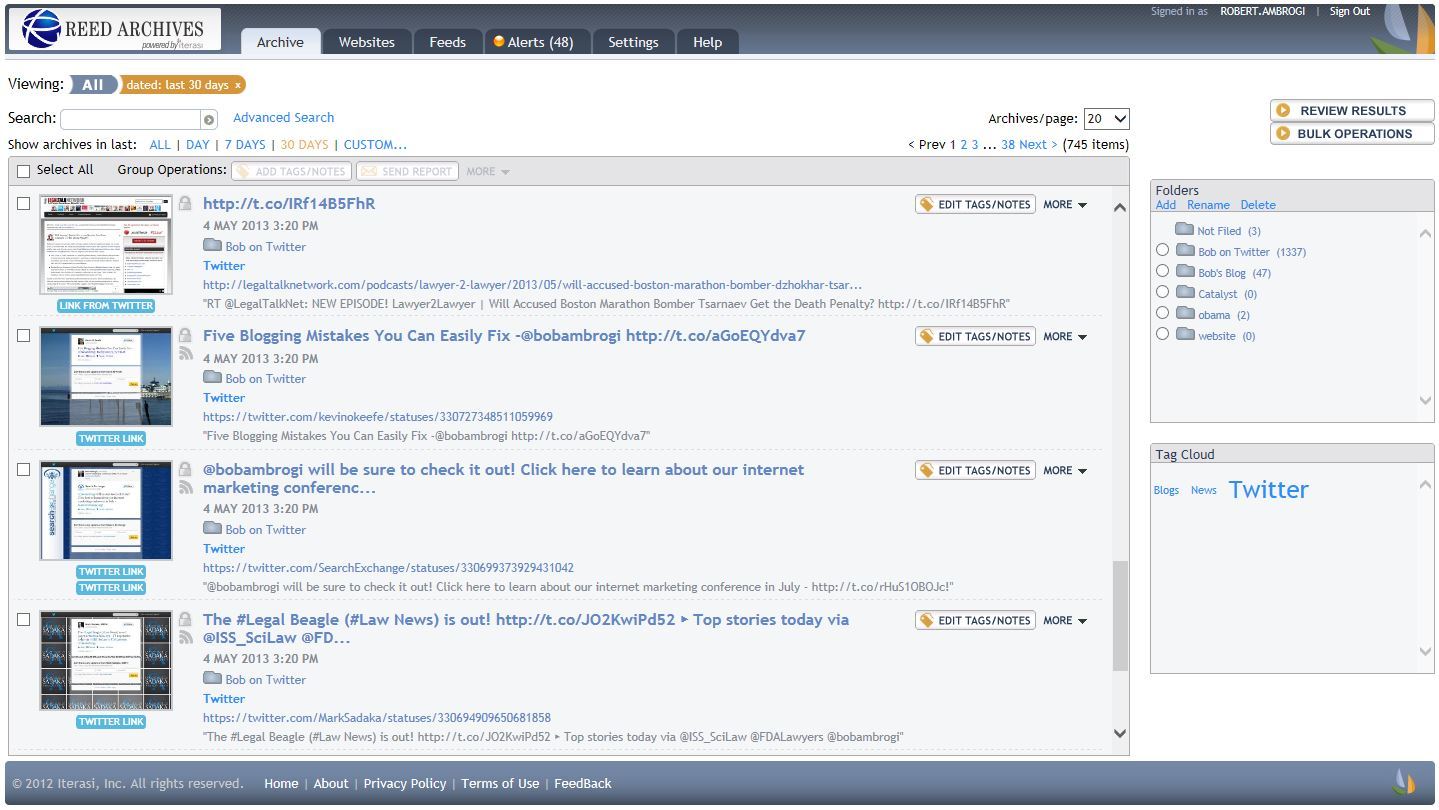This screenshot has height=810, width=1439.
Task: Click the Folders panel scroll-down arrow
Action: [x=1425, y=400]
